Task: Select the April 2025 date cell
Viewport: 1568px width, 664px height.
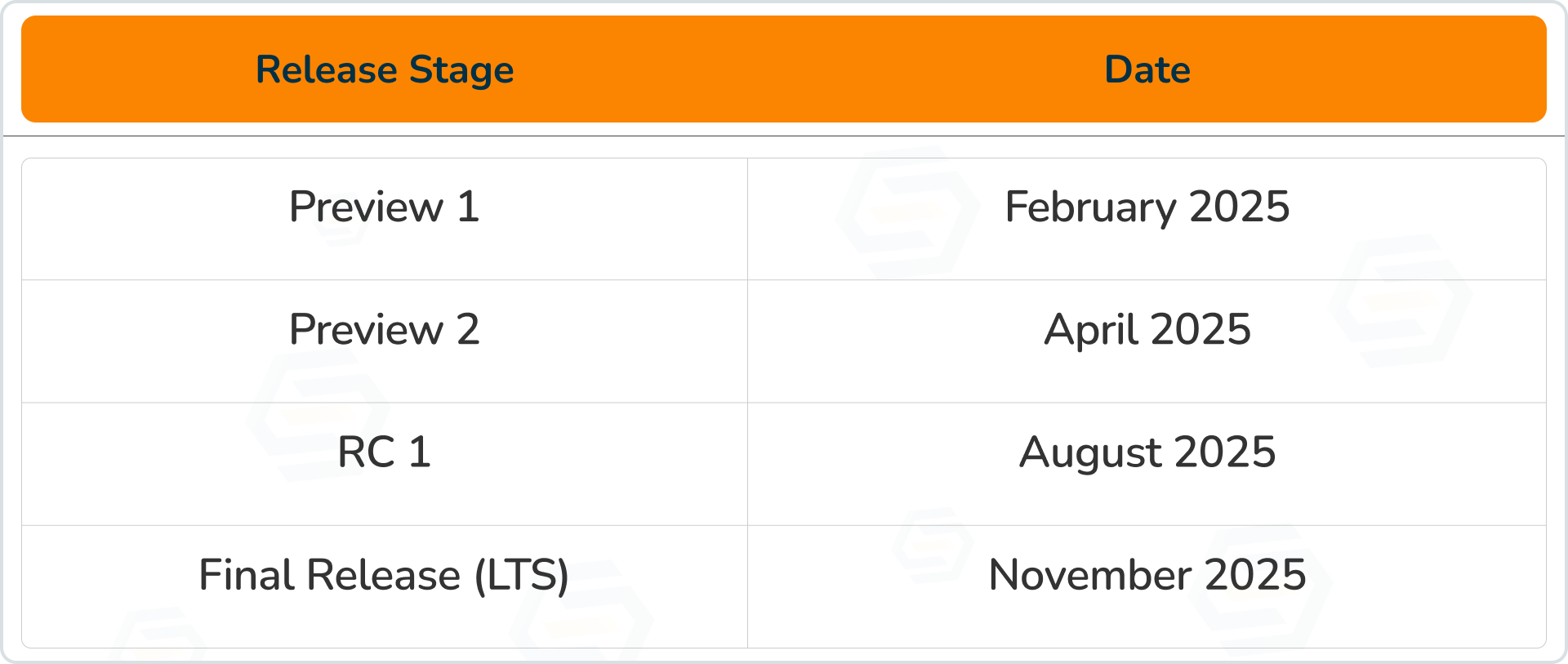Action: 1147,329
